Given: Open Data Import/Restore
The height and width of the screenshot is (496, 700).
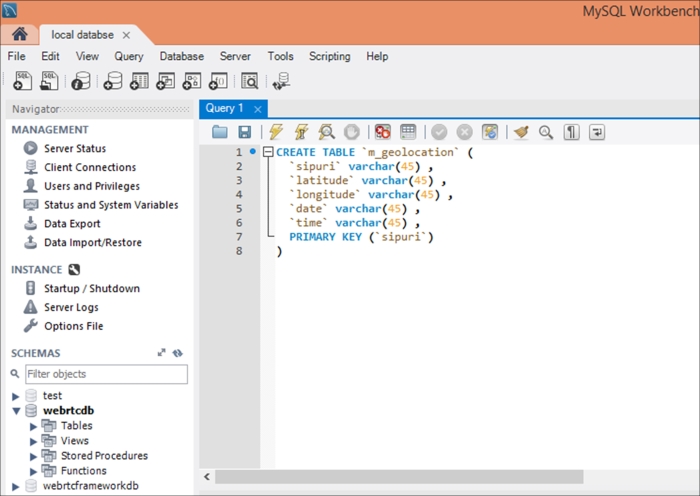Looking at the screenshot, I should tap(92, 243).
